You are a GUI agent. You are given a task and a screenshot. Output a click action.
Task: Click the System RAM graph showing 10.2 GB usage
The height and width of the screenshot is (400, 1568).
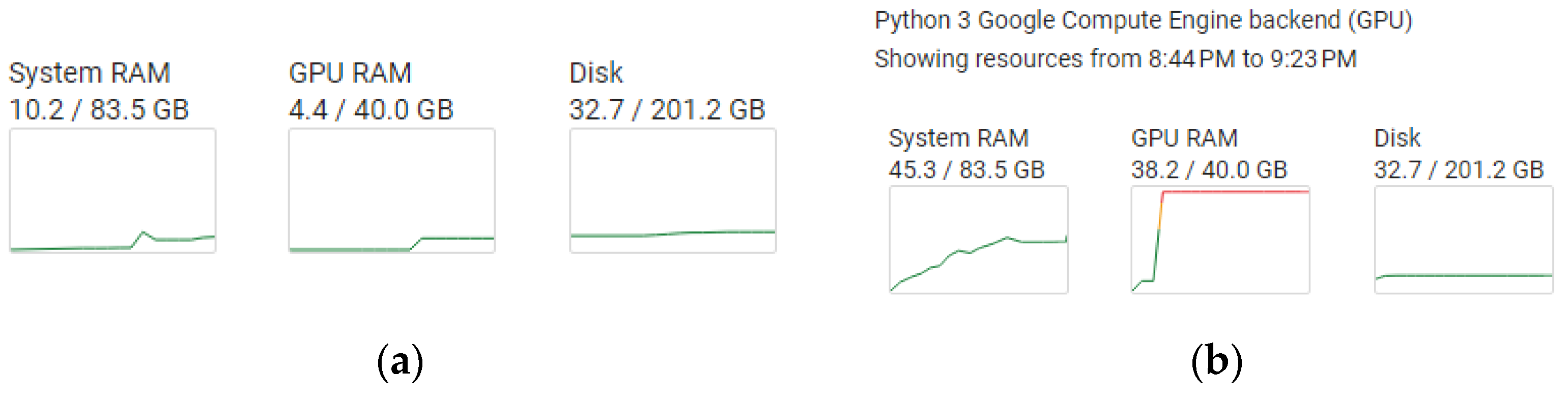(112, 190)
